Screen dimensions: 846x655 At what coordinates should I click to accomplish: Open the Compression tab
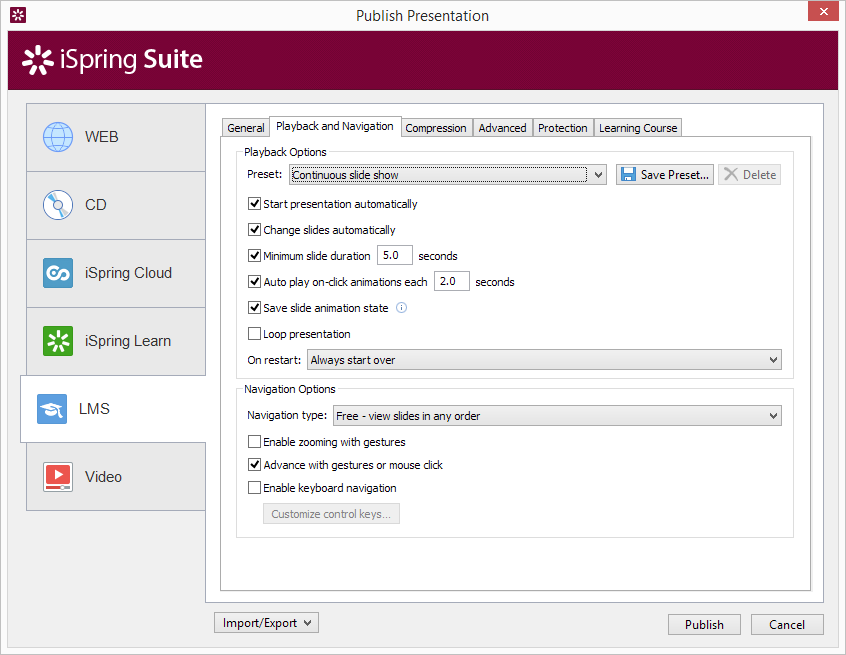[436, 128]
